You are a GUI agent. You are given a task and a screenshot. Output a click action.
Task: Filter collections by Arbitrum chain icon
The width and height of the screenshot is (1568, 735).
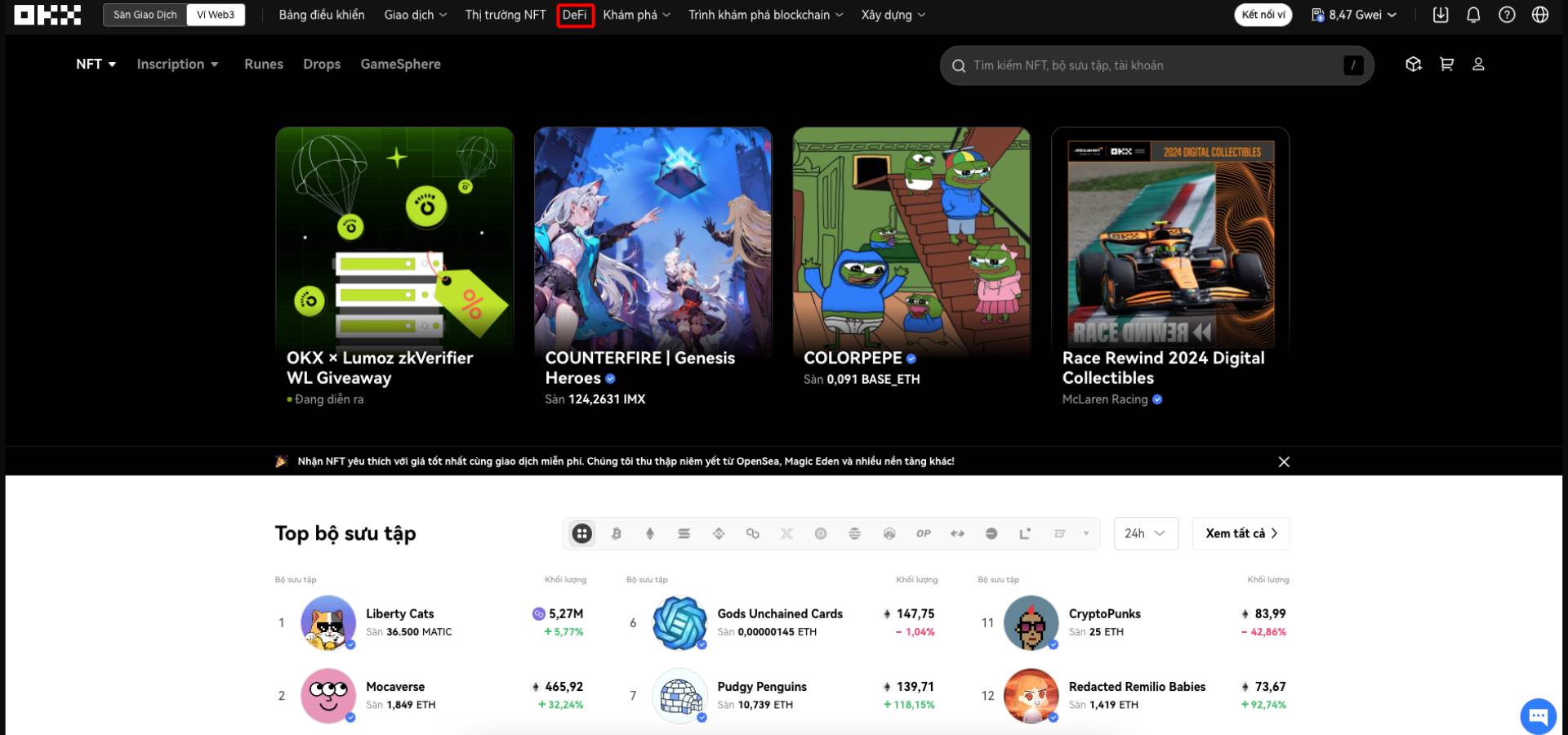click(889, 533)
